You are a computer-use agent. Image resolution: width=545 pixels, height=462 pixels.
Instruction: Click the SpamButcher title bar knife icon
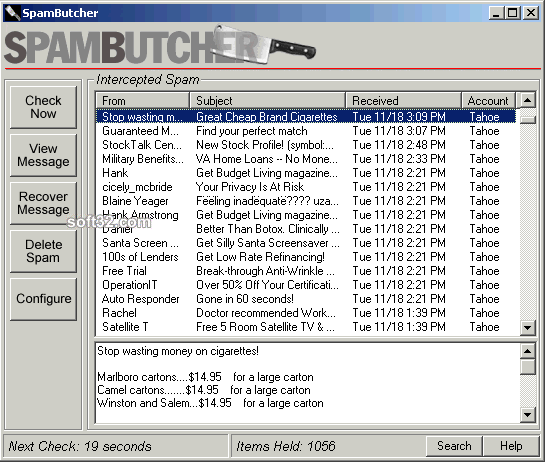pyautogui.click(x=12, y=13)
